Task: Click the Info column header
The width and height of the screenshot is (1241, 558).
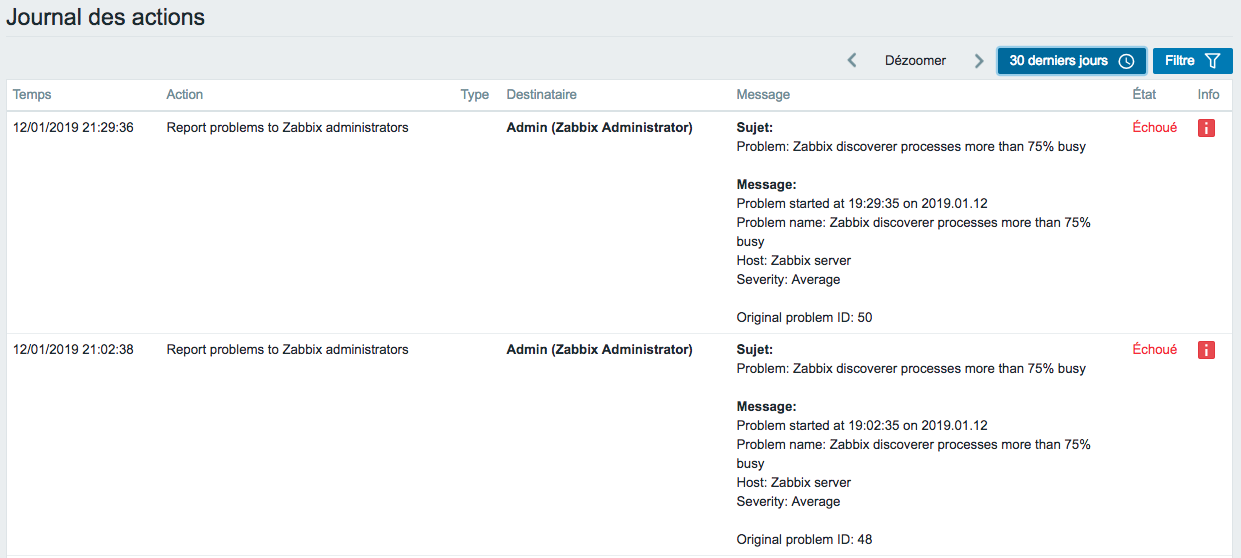Action: click(1208, 95)
